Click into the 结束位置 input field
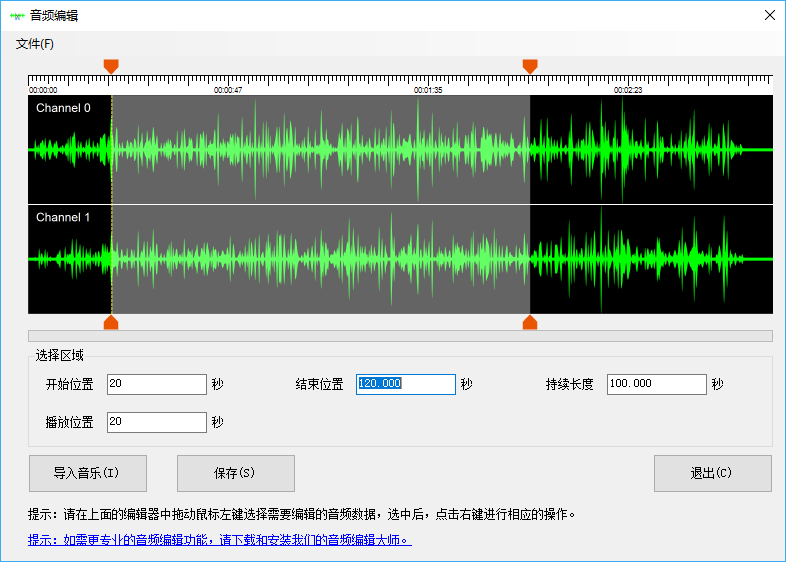This screenshot has width=786, height=562. 405,384
